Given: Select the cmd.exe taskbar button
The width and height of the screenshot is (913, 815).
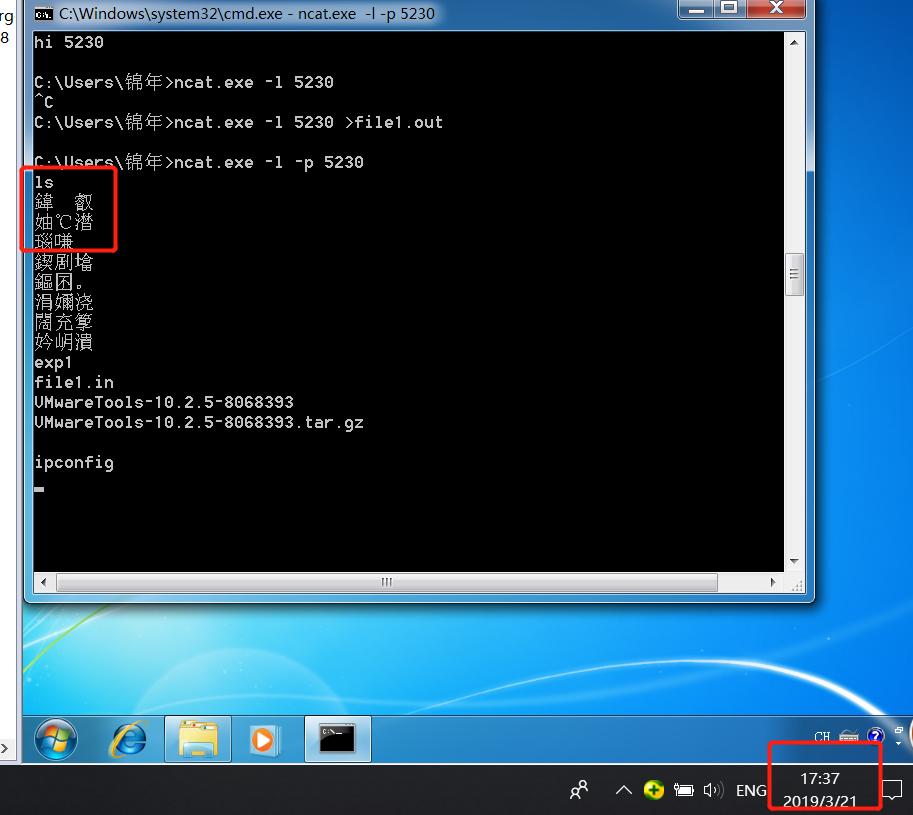Looking at the screenshot, I should click(338, 739).
